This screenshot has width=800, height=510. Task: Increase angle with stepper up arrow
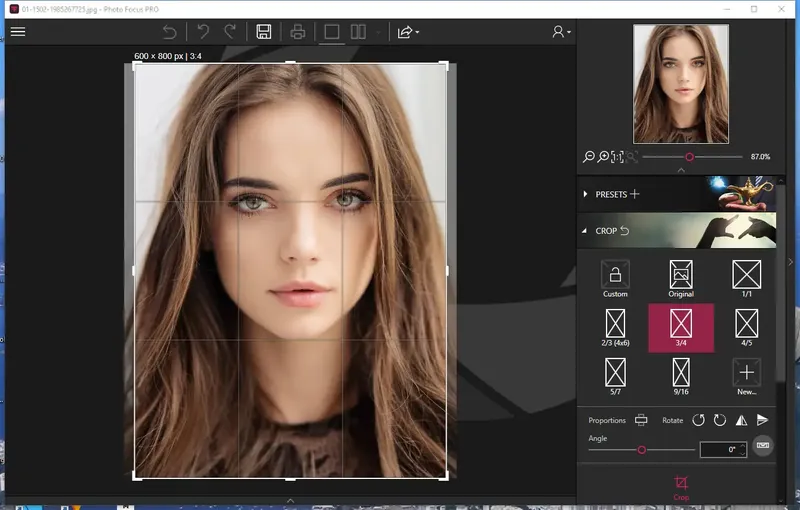pos(742,446)
